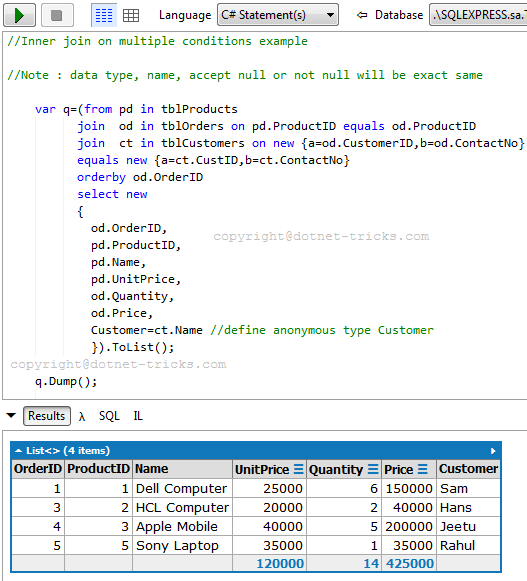The image size is (527, 581).
Task: Click the customer cell Sam
Action: pos(468,489)
